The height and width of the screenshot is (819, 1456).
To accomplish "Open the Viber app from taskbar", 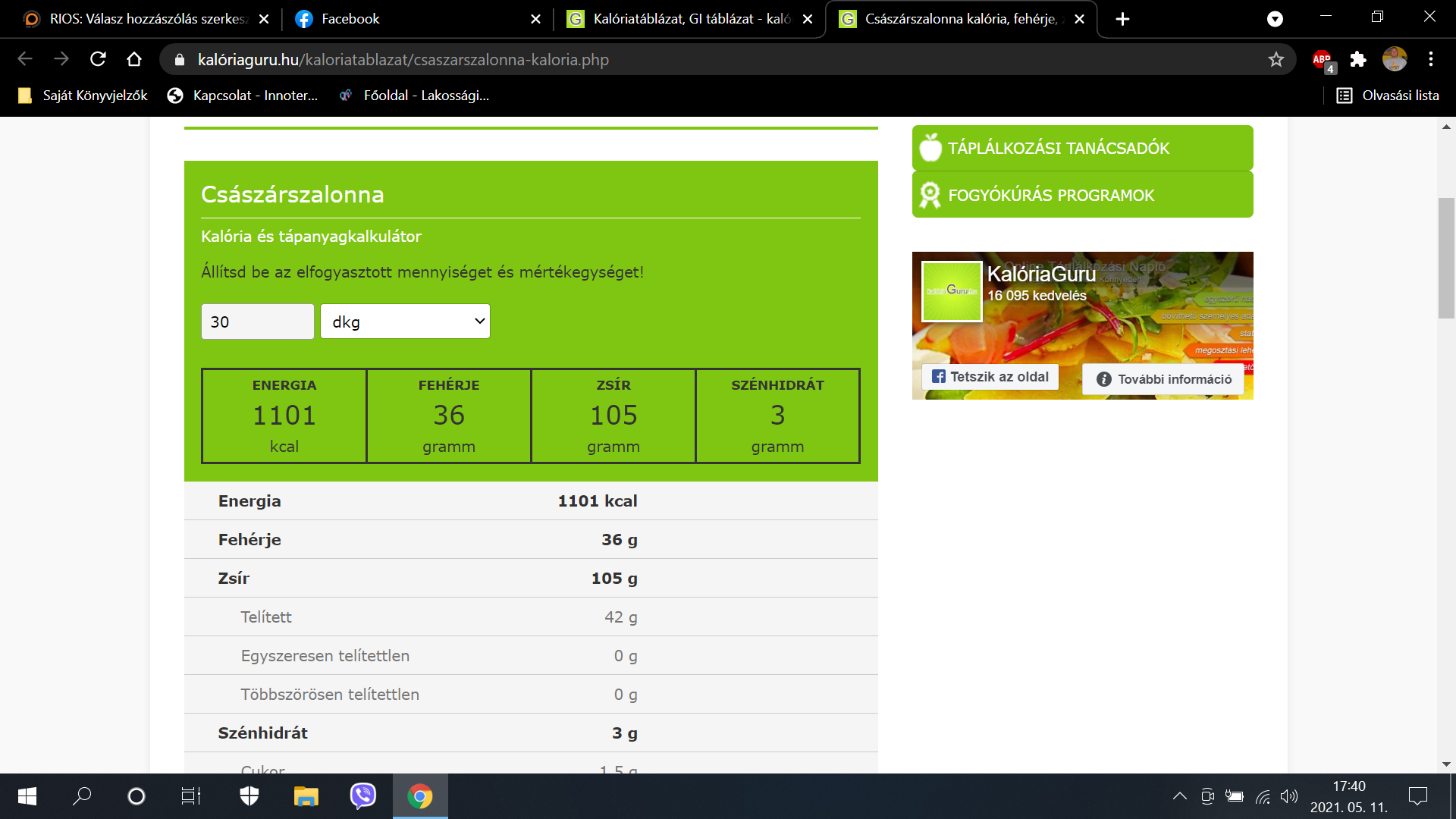I will click(x=363, y=795).
